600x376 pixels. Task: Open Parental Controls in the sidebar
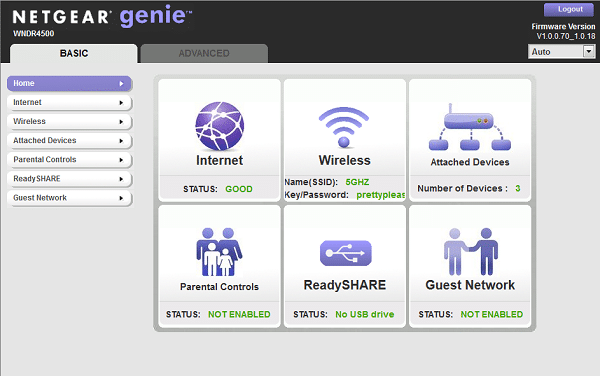(69, 160)
